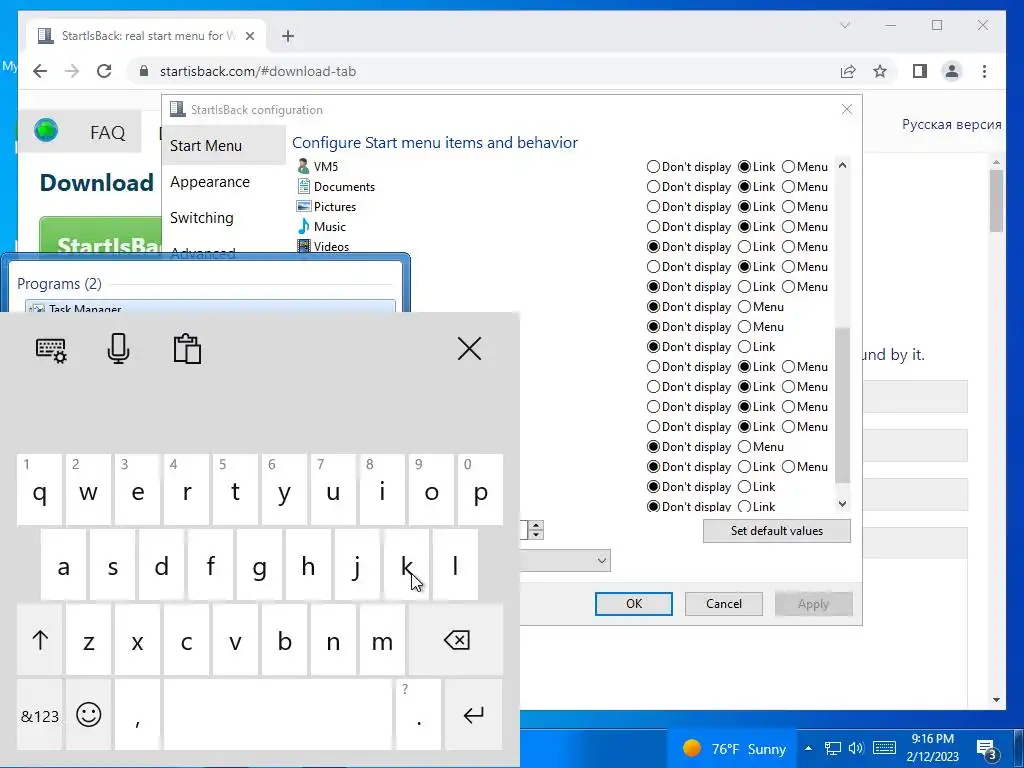Open the Русская версия link
Image resolution: width=1024 pixels, height=768 pixels.
[952, 124]
